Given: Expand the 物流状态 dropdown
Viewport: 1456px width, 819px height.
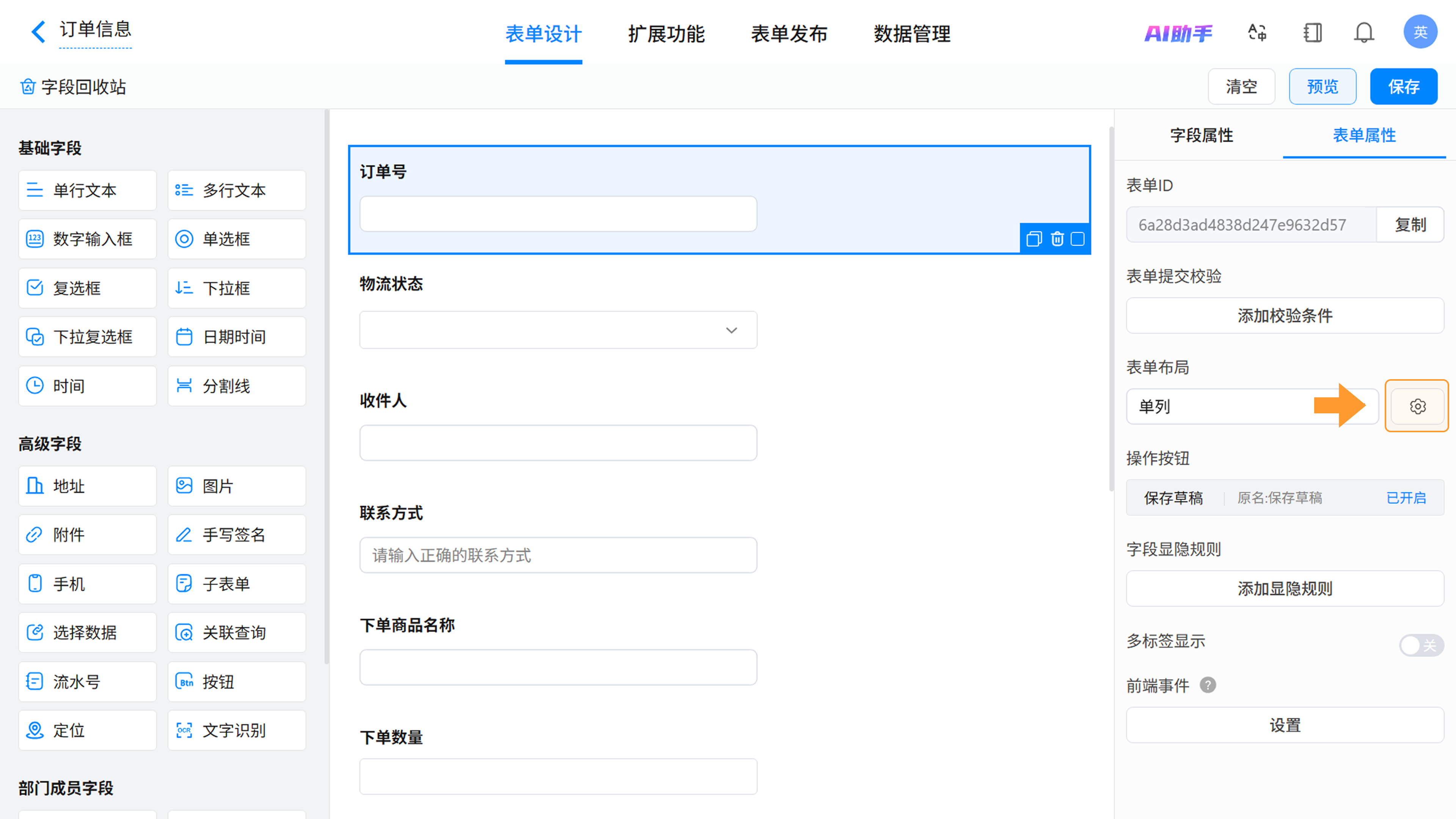Looking at the screenshot, I should [x=558, y=330].
